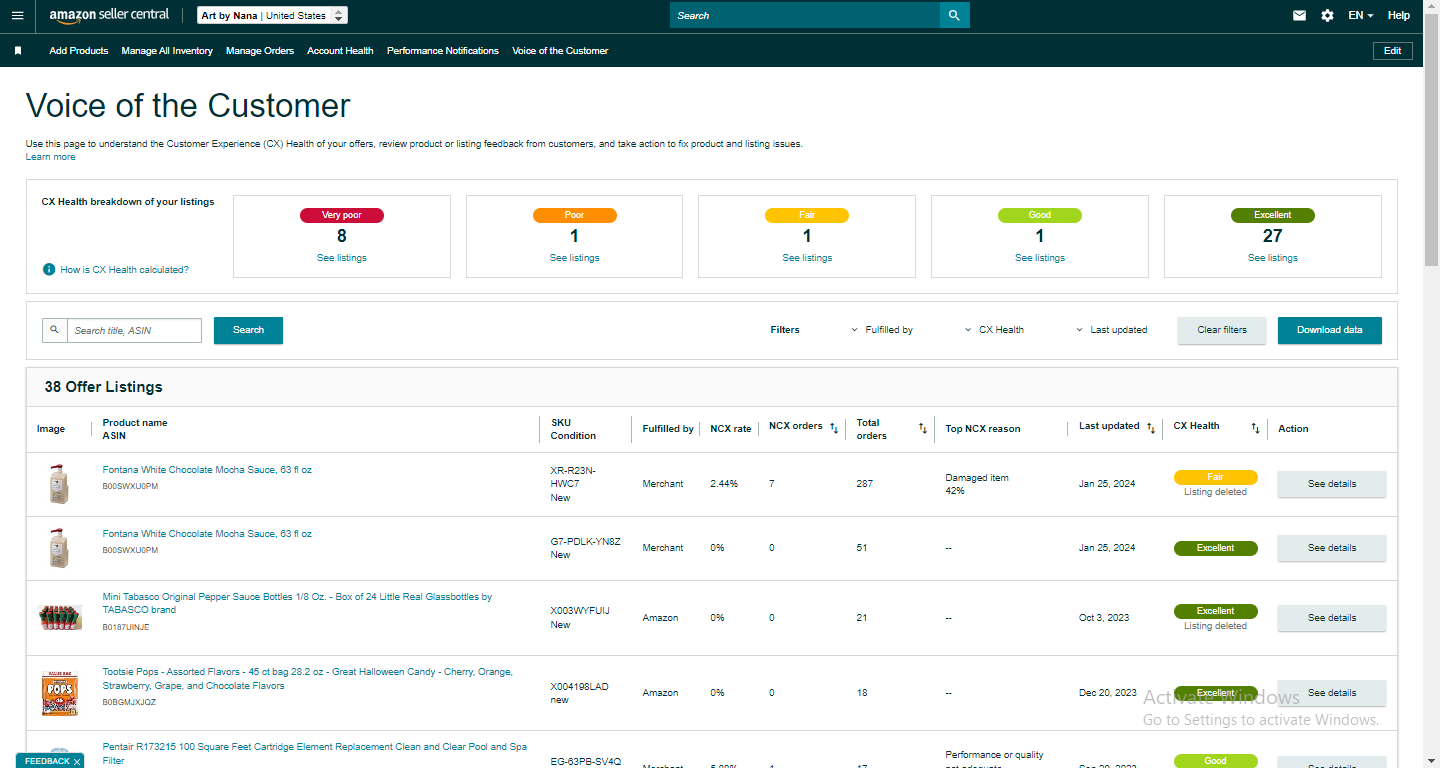
Task: Open Mini Tabasco Original Pepper Sauce link
Action: [x=297, y=603]
